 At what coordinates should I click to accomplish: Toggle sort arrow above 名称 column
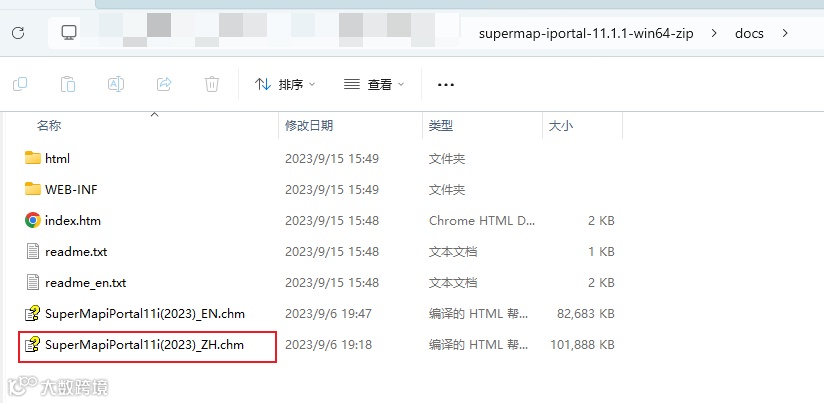pos(154,114)
